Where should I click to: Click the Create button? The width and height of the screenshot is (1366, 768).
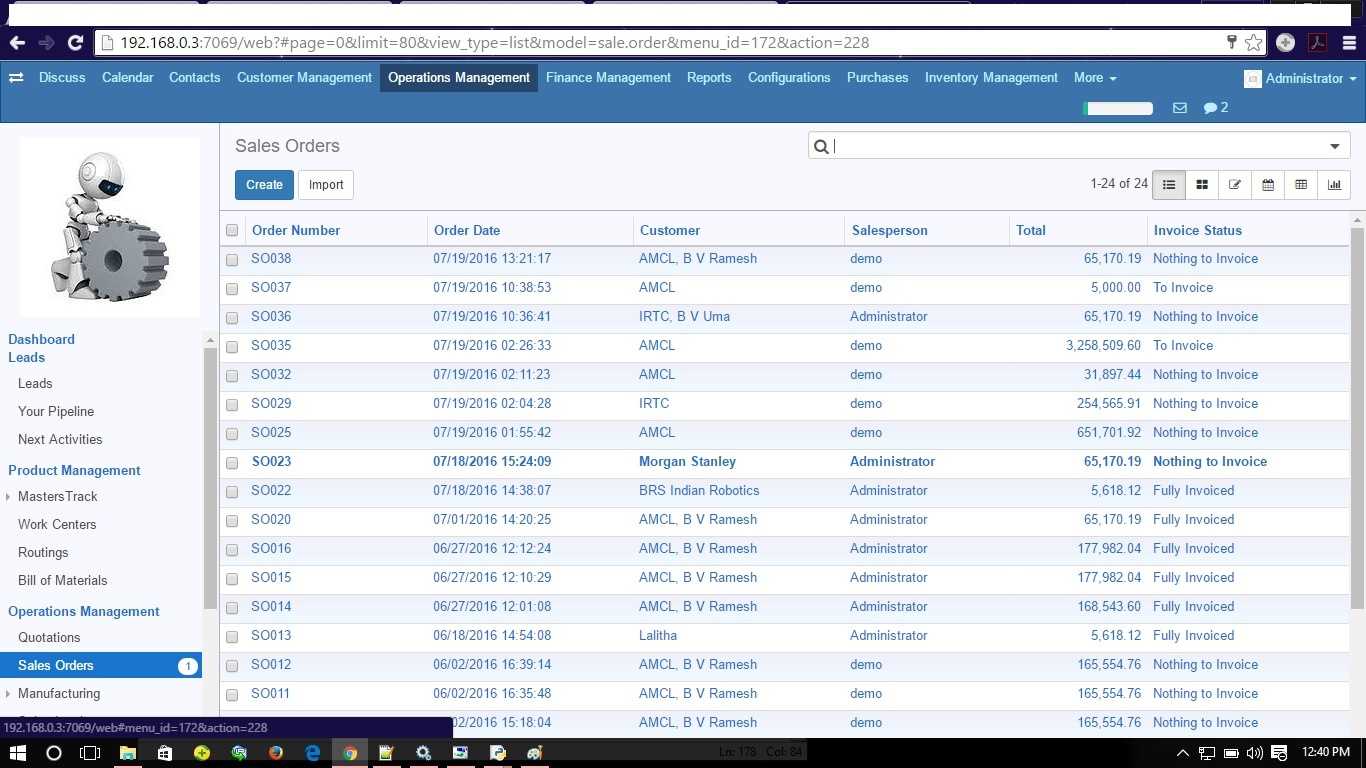coord(264,185)
